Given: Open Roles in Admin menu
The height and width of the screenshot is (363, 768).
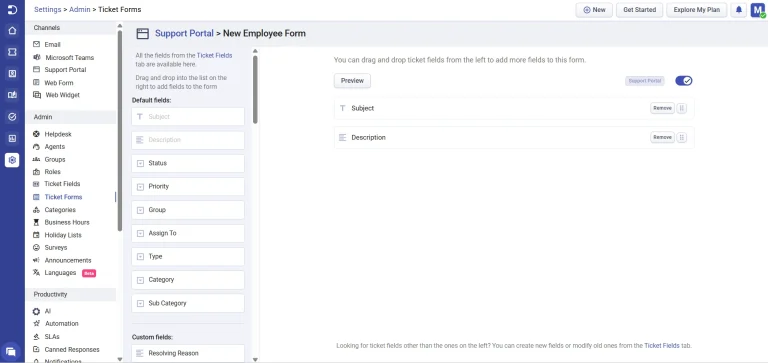Looking at the screenshot, I should coord(52,171).
